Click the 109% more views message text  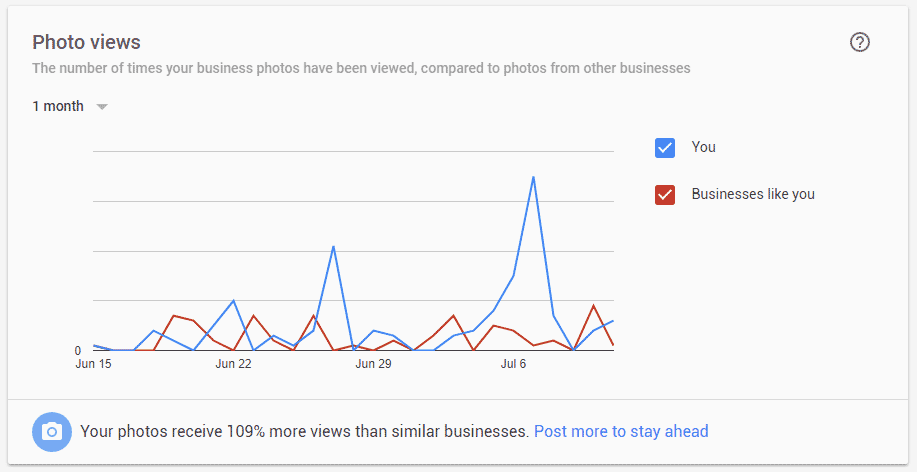tap(305, 432)
